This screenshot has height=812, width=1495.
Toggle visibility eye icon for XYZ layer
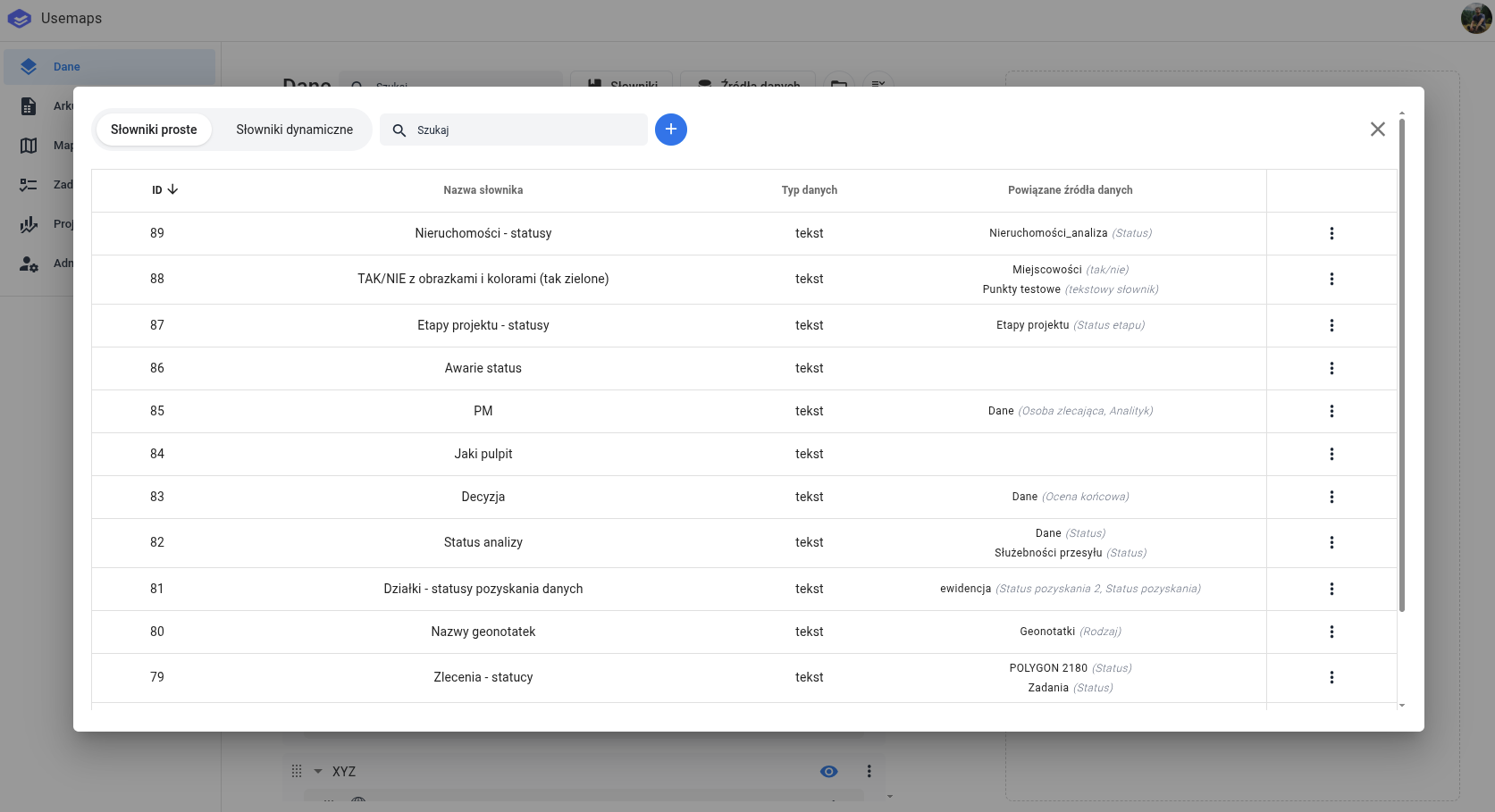point(828,771)
